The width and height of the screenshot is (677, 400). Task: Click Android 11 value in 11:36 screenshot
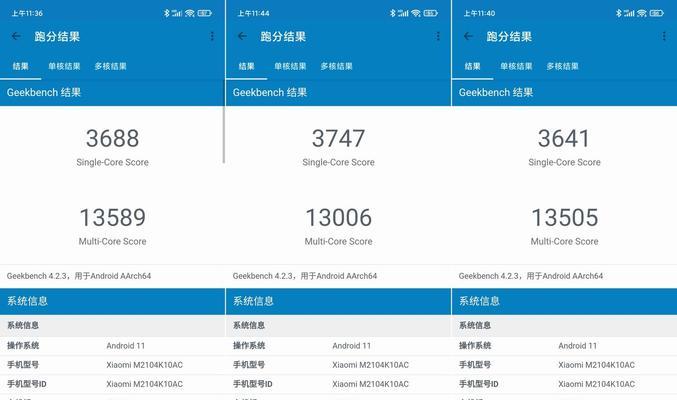click(126, 346)
